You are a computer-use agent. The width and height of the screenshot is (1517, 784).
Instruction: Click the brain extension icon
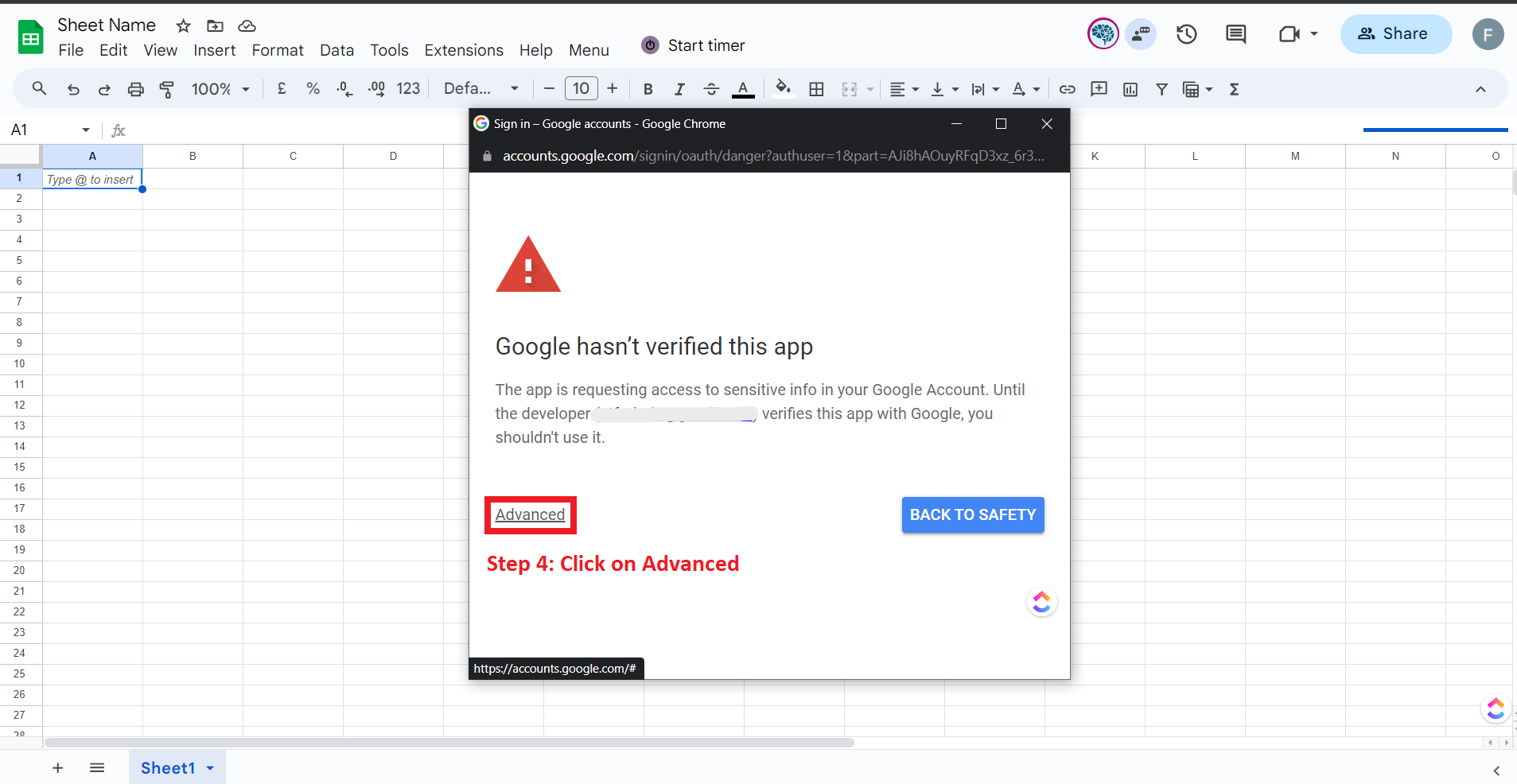tap(1103, 33)
